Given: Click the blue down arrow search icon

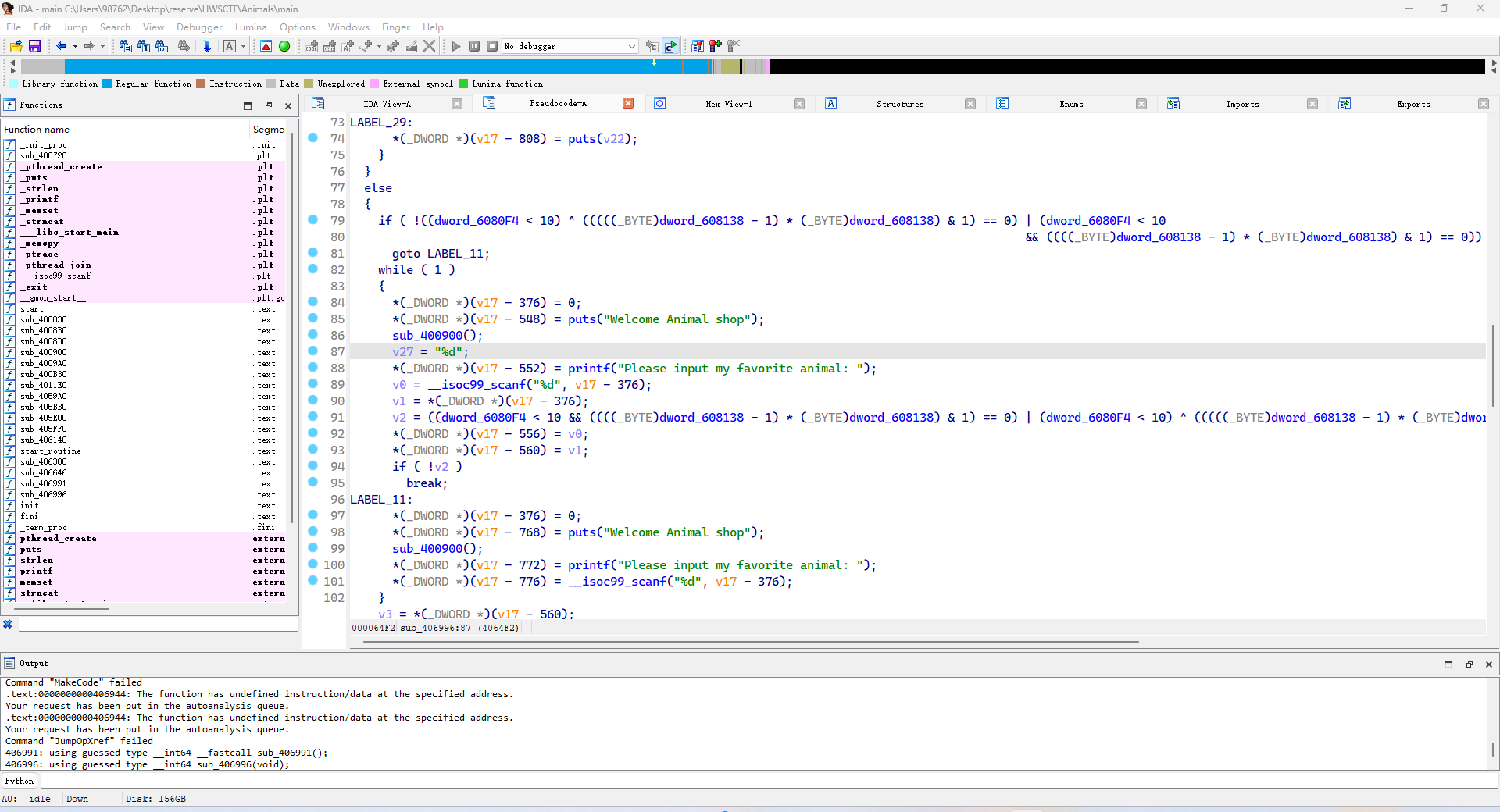Looking at the screenshot, I should 207,47.
